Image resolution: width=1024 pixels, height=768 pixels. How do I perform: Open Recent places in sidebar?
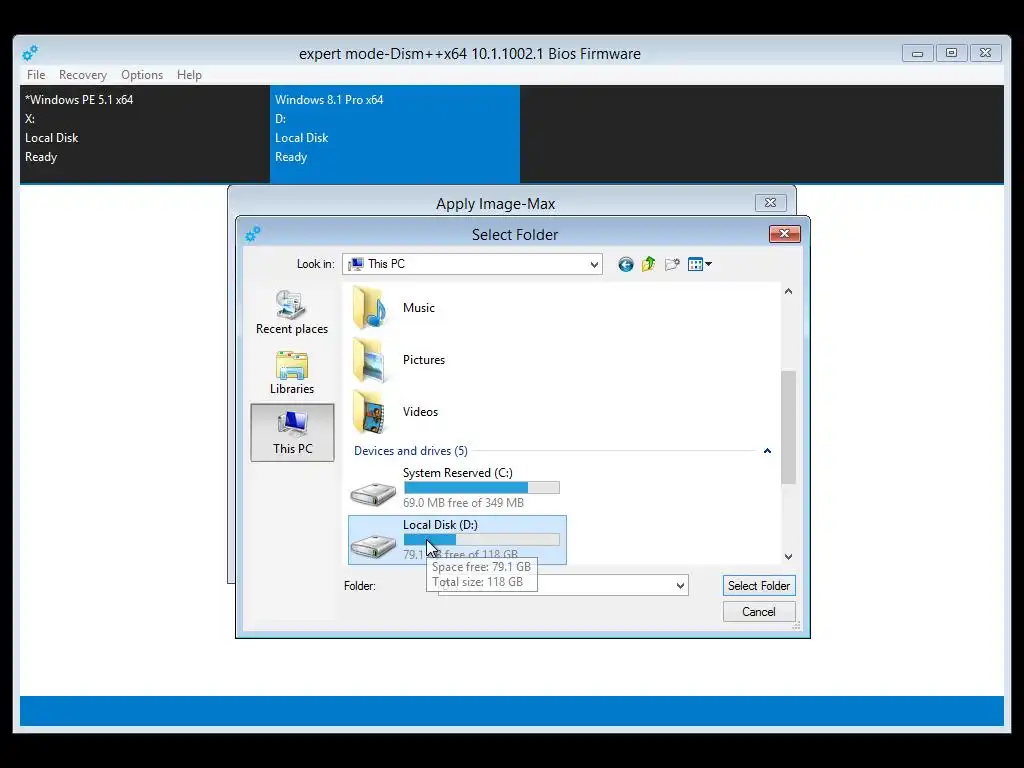tap(292, 313)
